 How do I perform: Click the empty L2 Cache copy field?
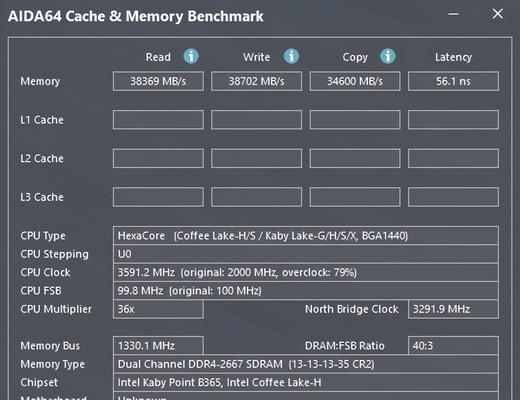355,158
